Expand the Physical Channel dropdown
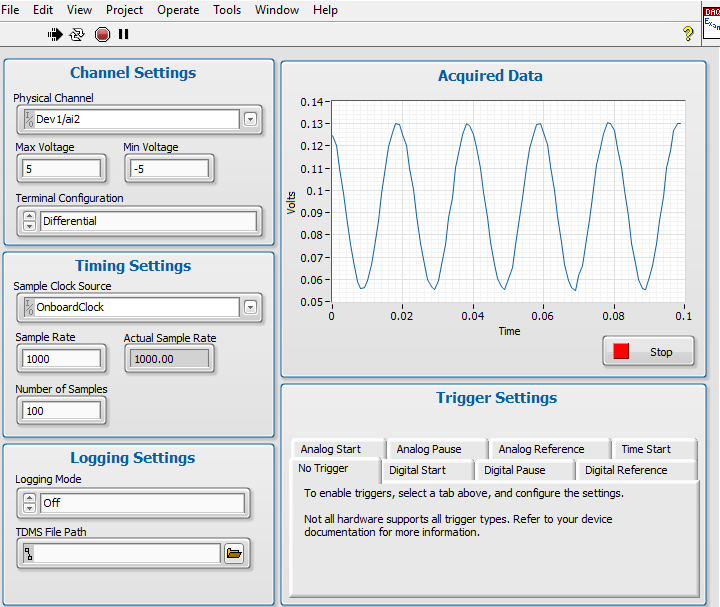This screenshot has height=607, width=720. (250, 120)
